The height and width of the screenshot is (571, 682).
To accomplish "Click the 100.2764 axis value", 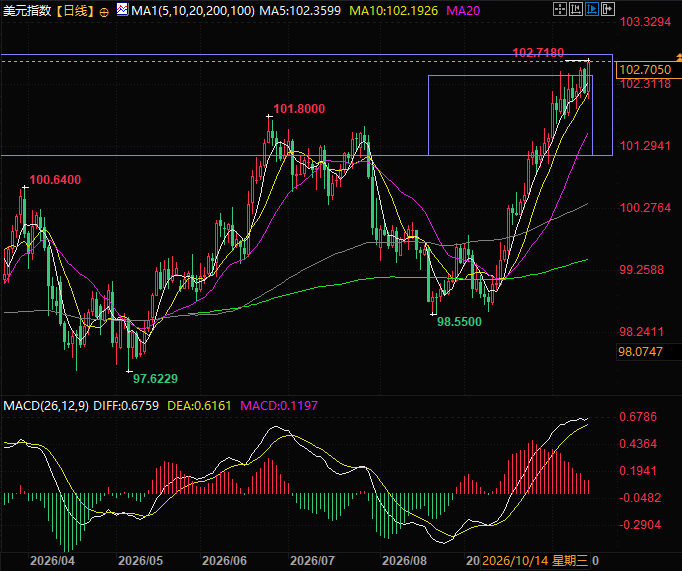I will tap(645, 207).
